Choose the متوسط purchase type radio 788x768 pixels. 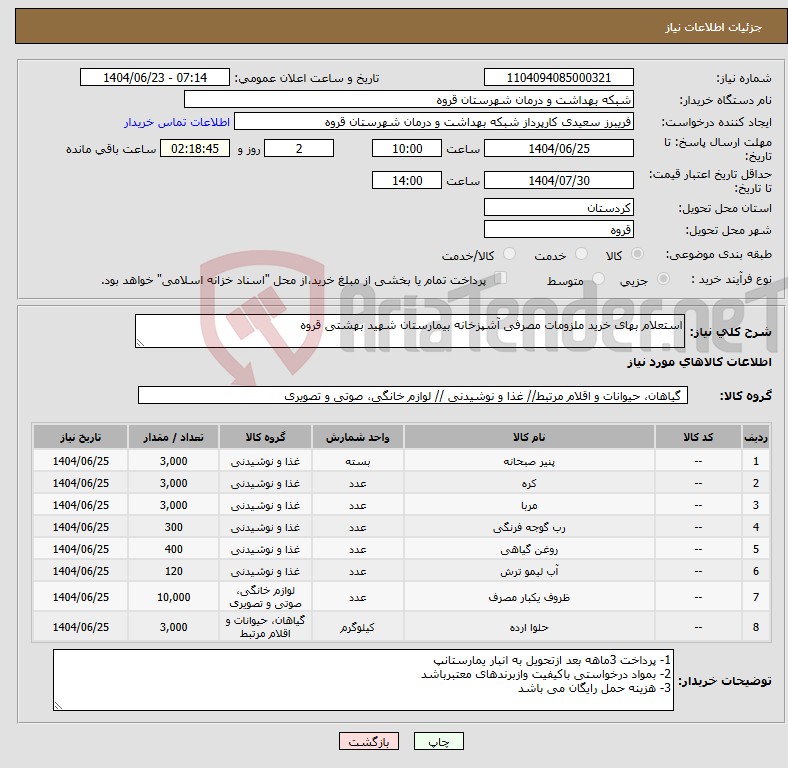pos(593,280)
